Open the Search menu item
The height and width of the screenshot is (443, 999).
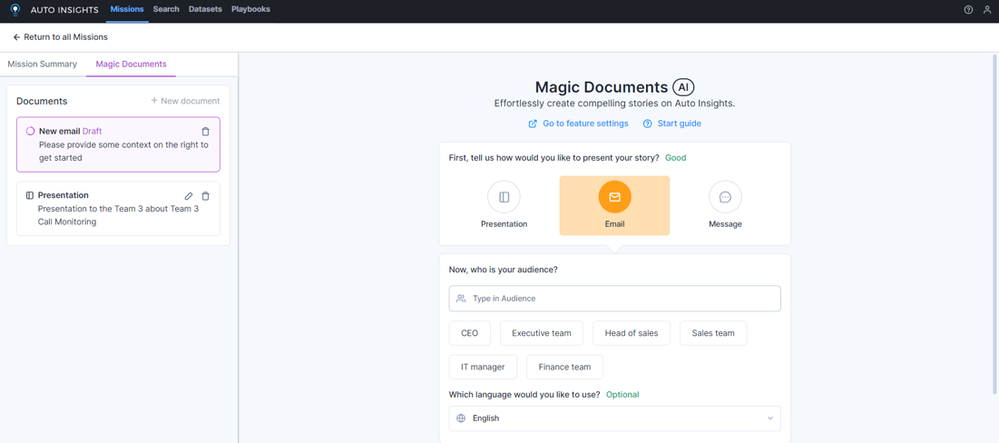(x=166, y=10)
